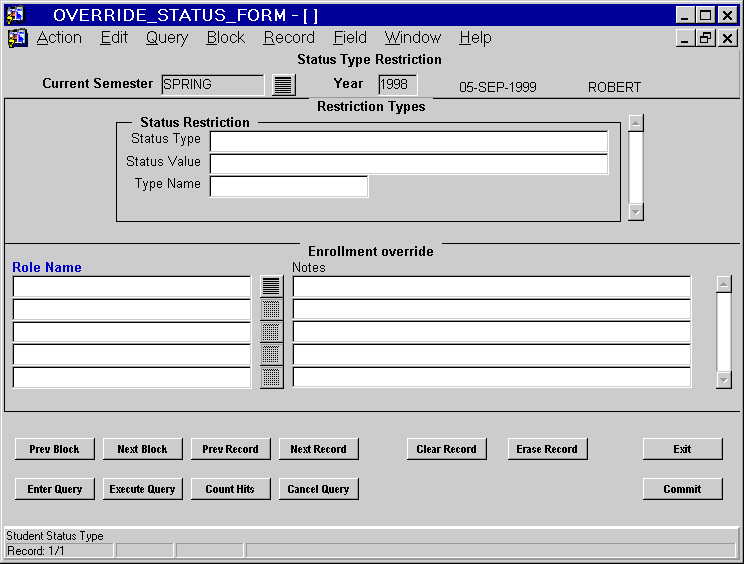The width and height of the screenshot is (744, 564).
Task: Click the Enter Query button
Action: click(55, 489)
